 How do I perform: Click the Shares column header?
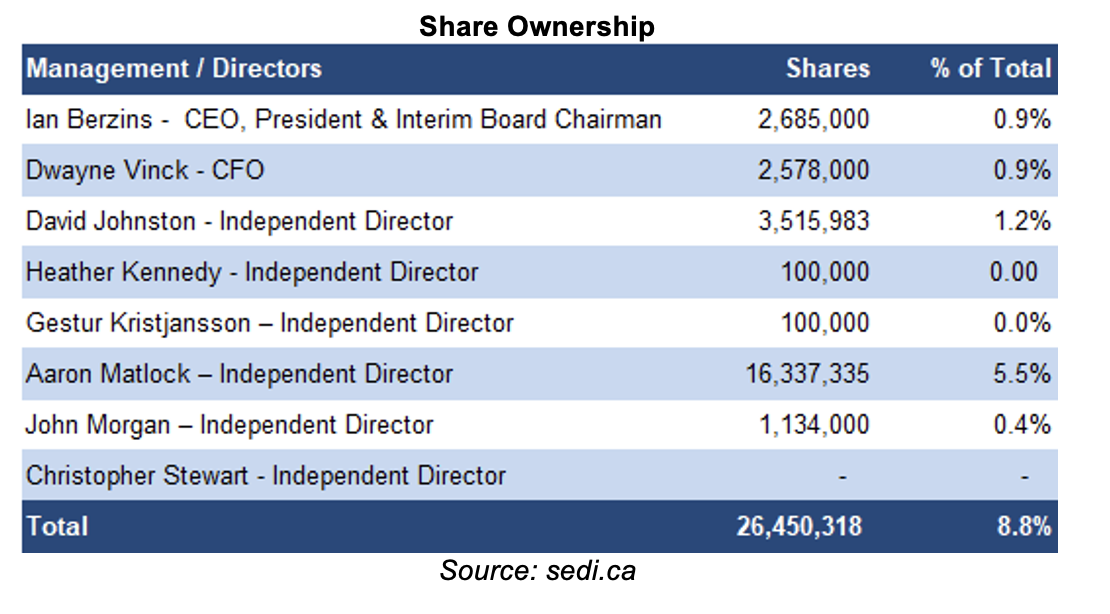[828, 68]
